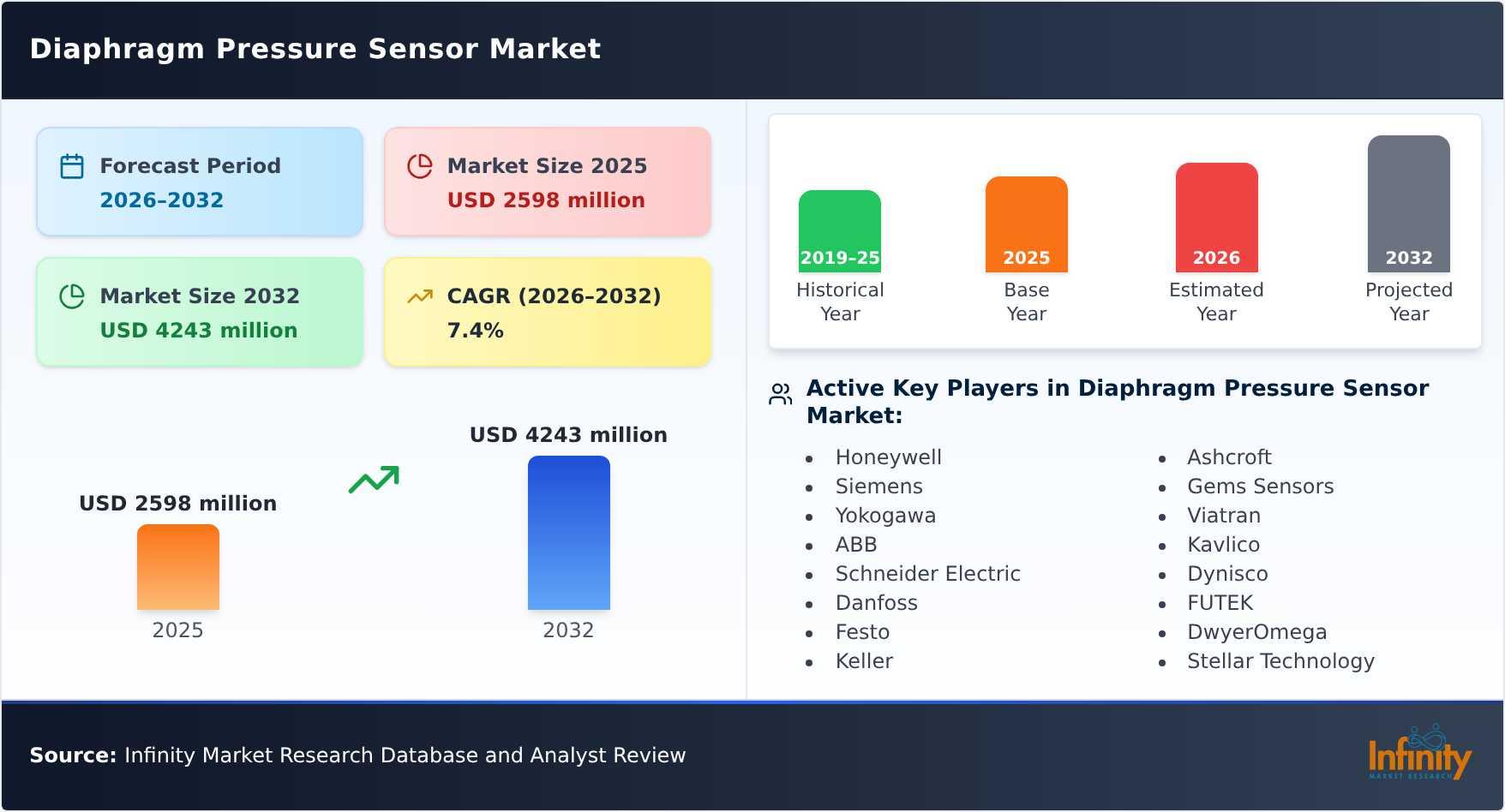
Task: Click the Active Key Players heading
Action: pyautogui.click(x=1118, y=402)
